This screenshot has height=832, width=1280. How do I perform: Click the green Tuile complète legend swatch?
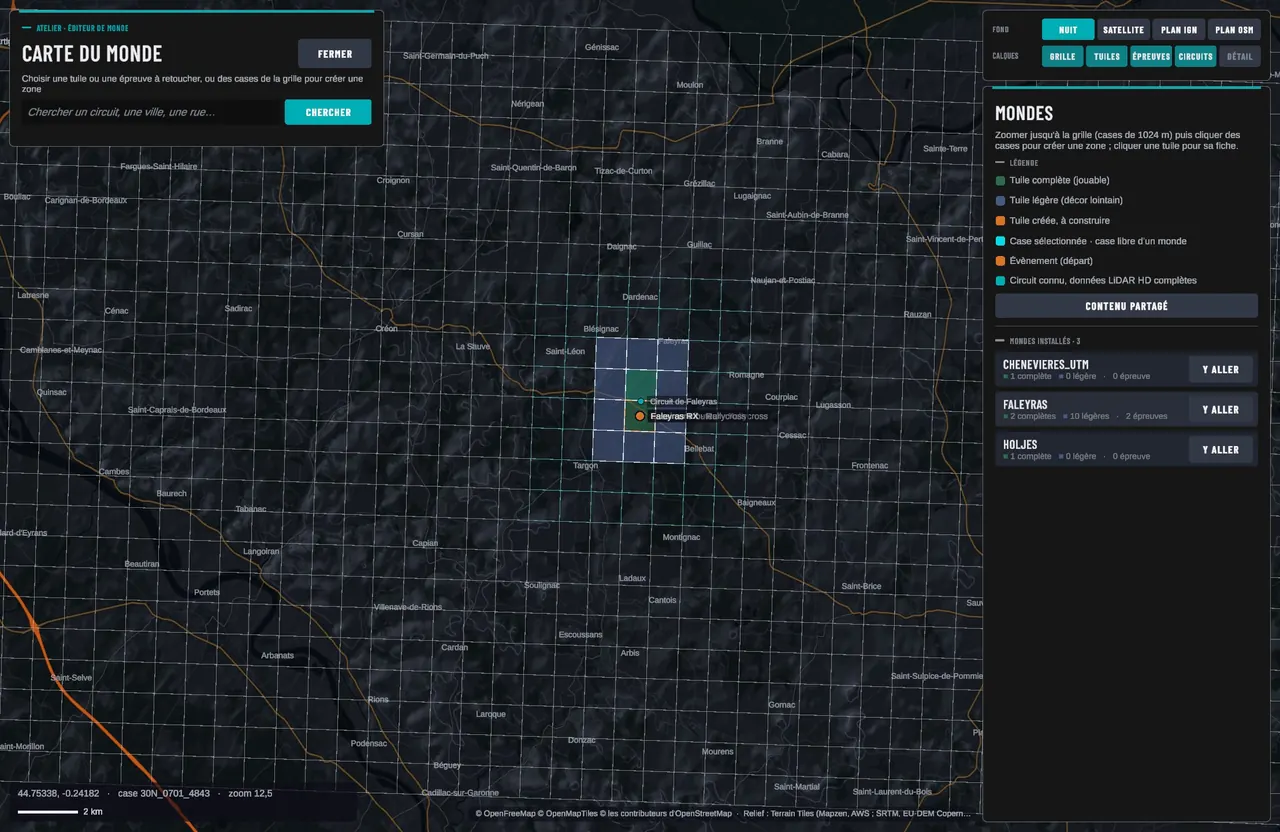pos(1000,180)
